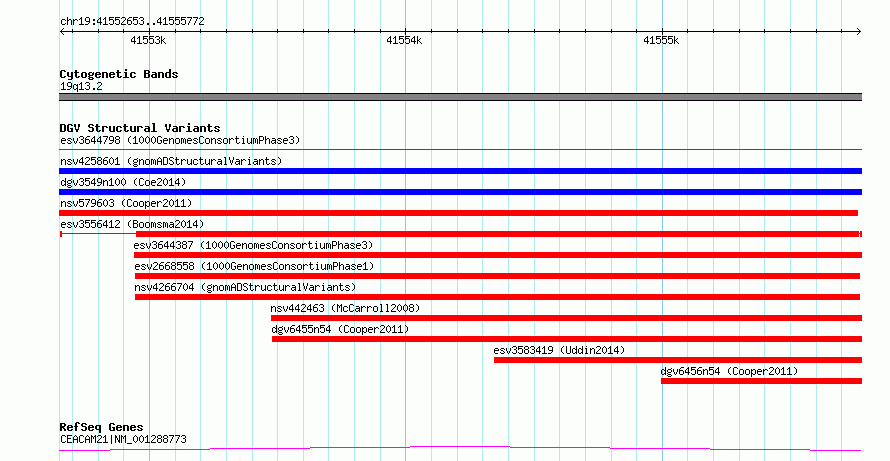This screenshot has height=461, width=890.
Task: Click the blue nsv4258601 variant bar
Action: tap(460, 171)
